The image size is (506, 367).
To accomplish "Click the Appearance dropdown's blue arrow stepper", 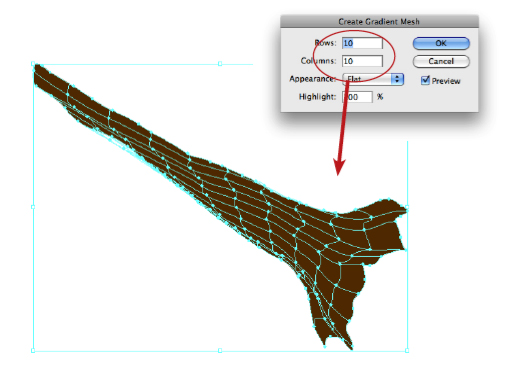I will pyautogui.click(x=397, y=79).
